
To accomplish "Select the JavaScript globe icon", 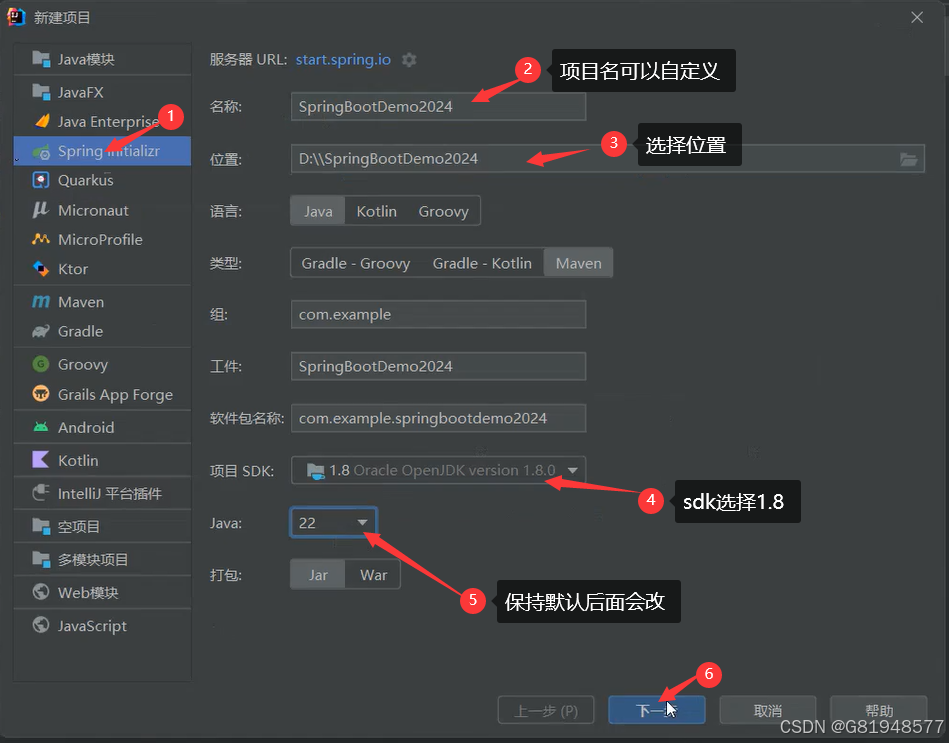I will [41, 624].
